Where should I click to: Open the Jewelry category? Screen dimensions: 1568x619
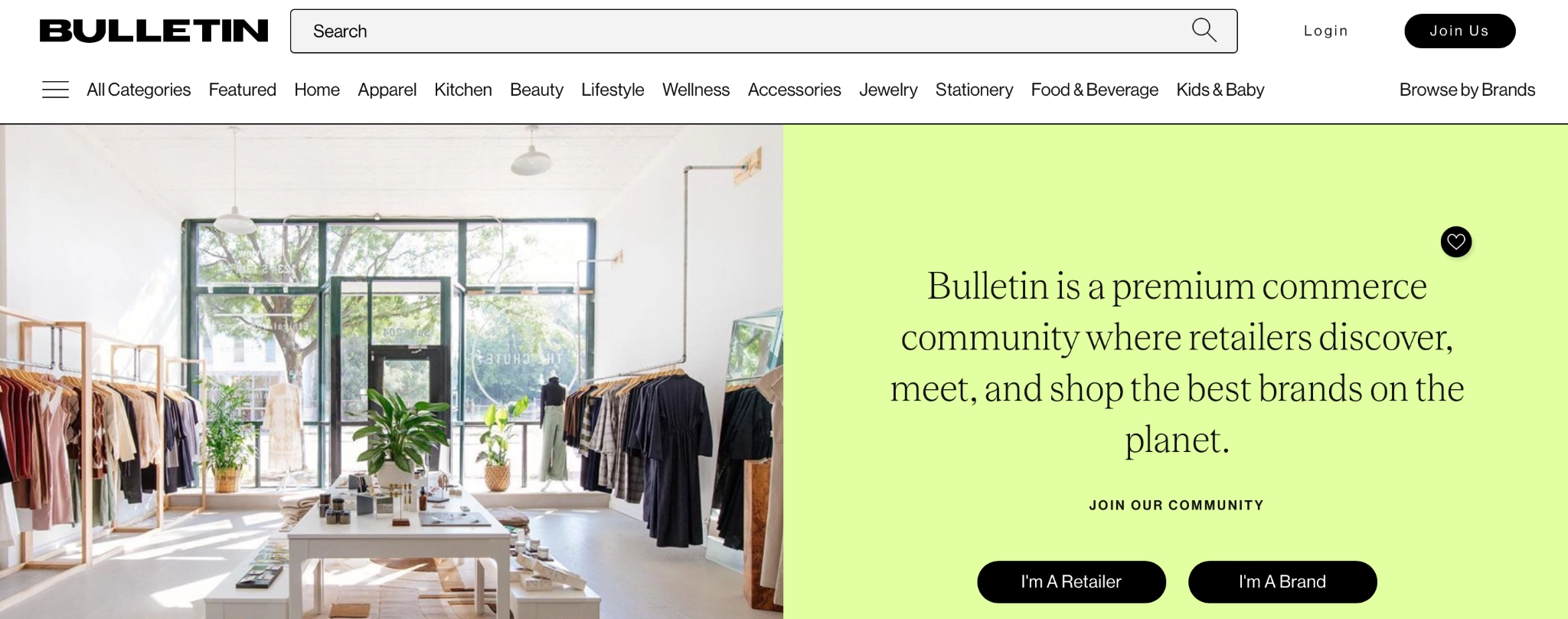point(887,90)
